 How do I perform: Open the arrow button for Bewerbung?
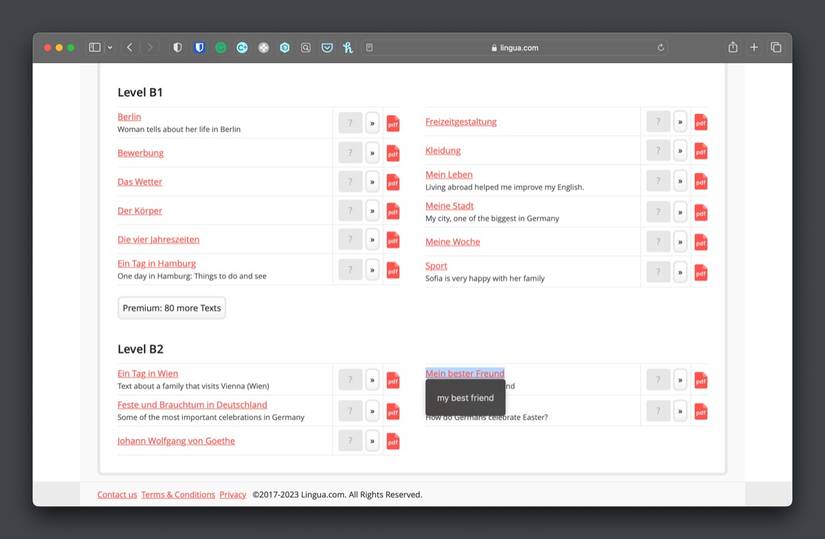[x=373, y=153]
